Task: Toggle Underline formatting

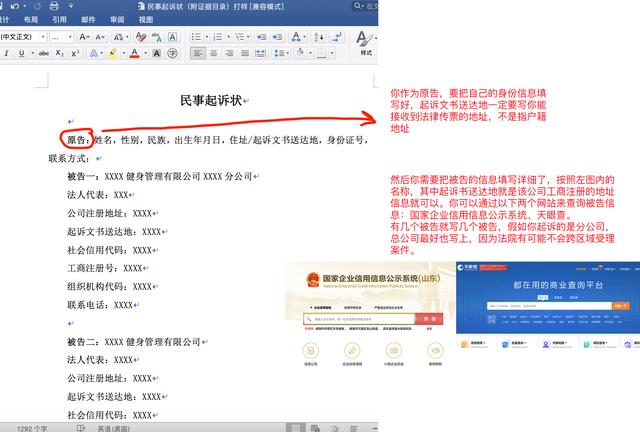Action: [x=21, y=53]
